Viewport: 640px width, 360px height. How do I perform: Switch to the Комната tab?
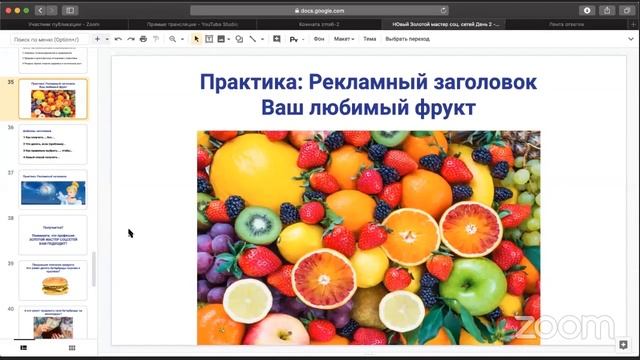(x=319, y=24)
